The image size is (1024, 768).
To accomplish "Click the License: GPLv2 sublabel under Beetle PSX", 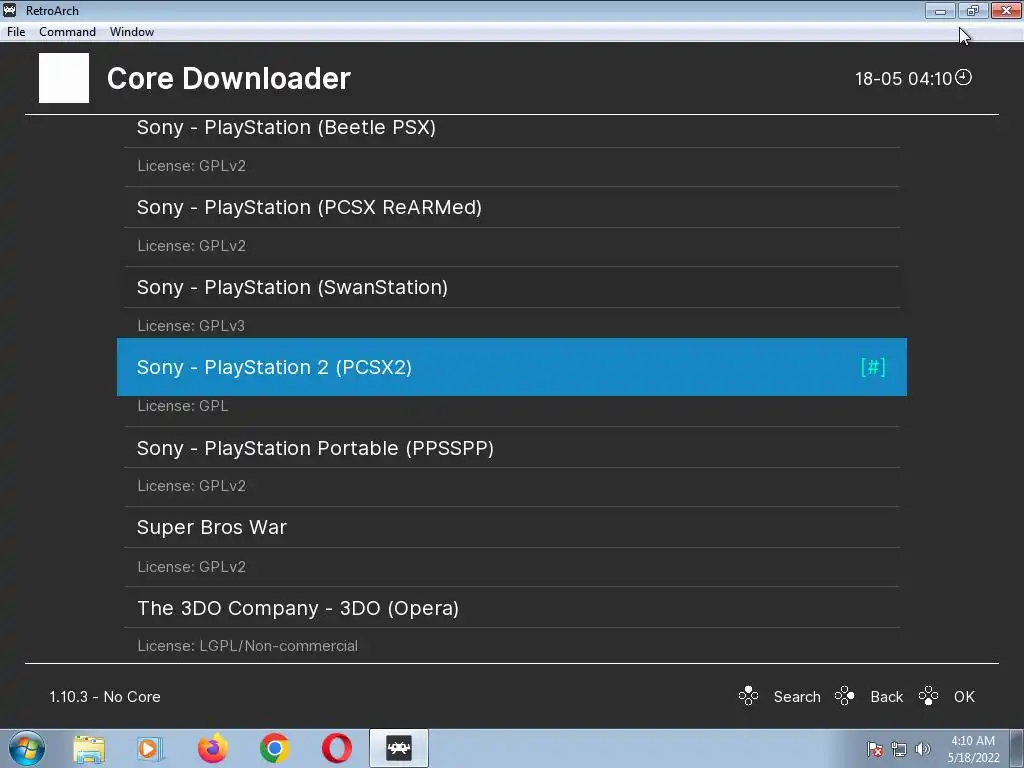I will click(191, 166).
